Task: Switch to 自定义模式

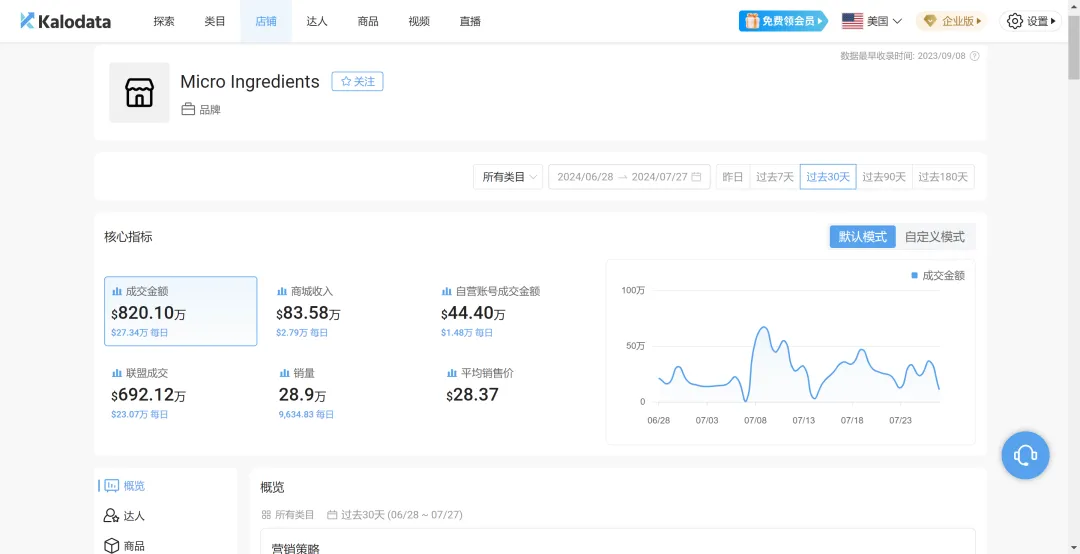Action: [x=935, y=236]
